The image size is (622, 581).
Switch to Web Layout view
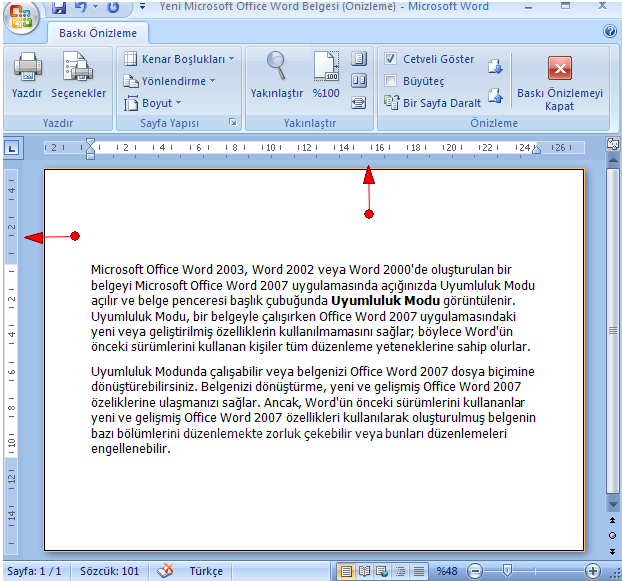(382, 571)
